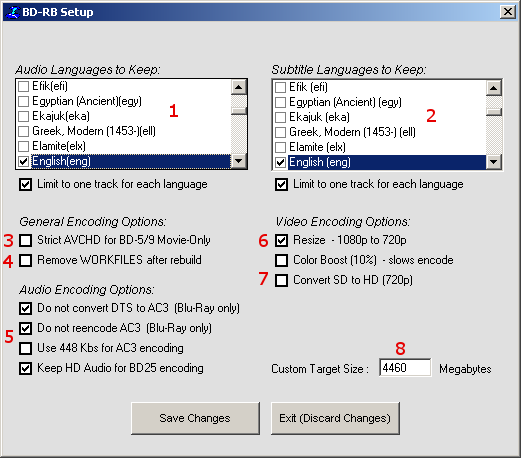The width and height of the screenshot is (521, 458).
Task: Click Exit (Discard Changes) button
Action: [x=335, y=418]
